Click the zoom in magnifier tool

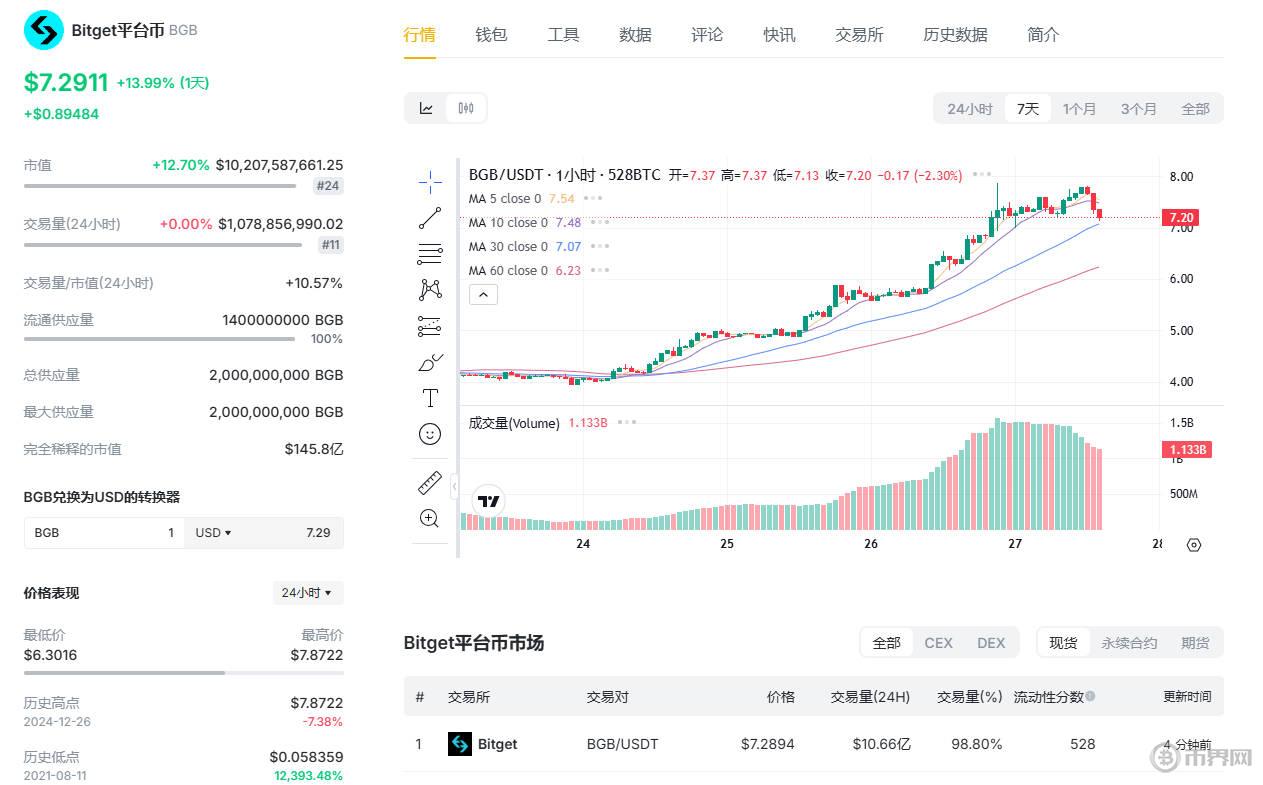coord(430,518)
